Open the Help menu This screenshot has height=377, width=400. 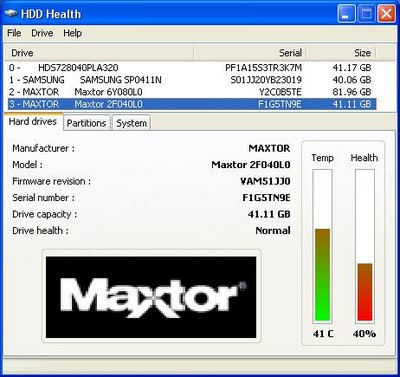tap(72, 33)
